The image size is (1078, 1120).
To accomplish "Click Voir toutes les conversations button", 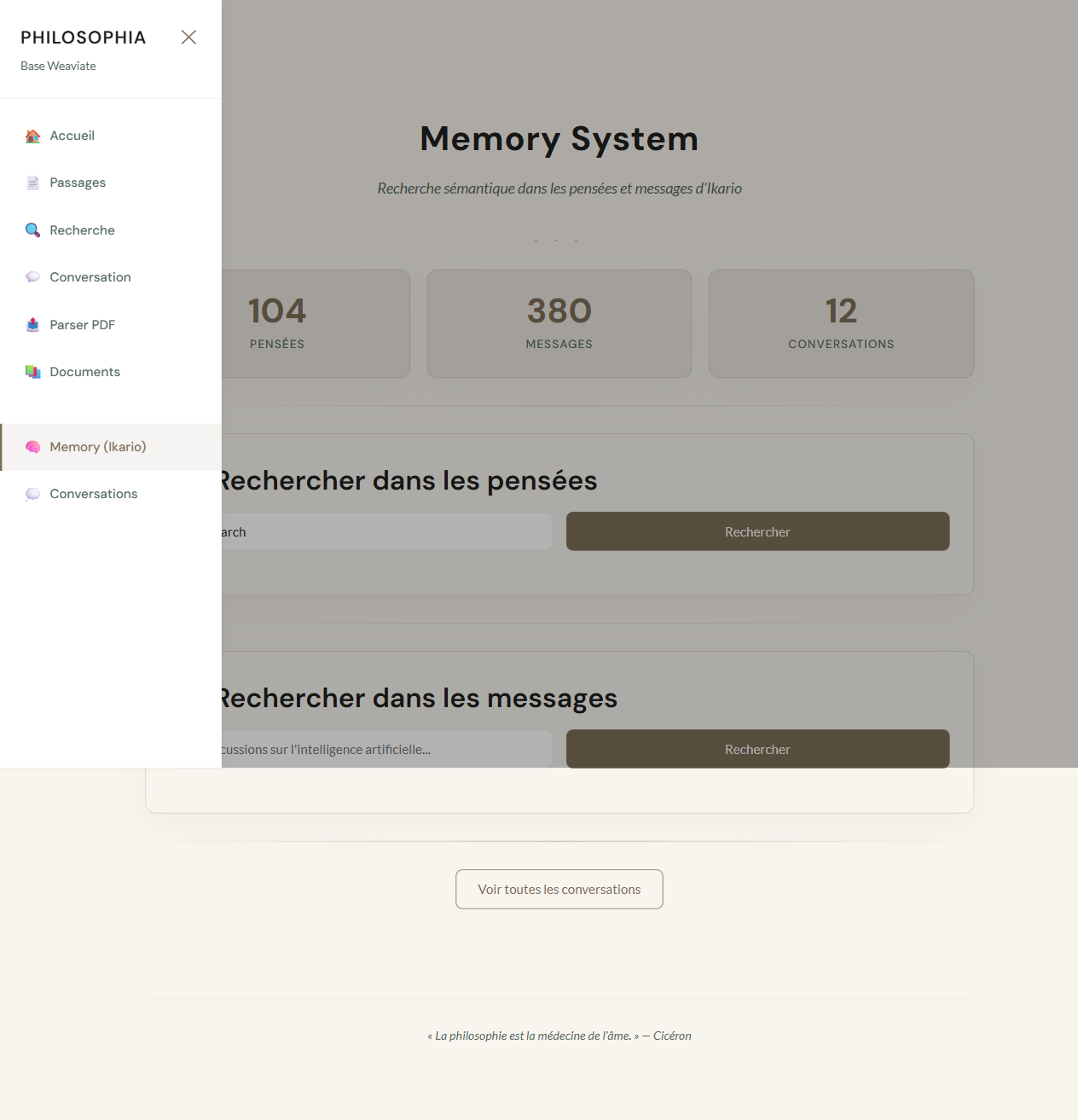I will (x=559, y=889).
